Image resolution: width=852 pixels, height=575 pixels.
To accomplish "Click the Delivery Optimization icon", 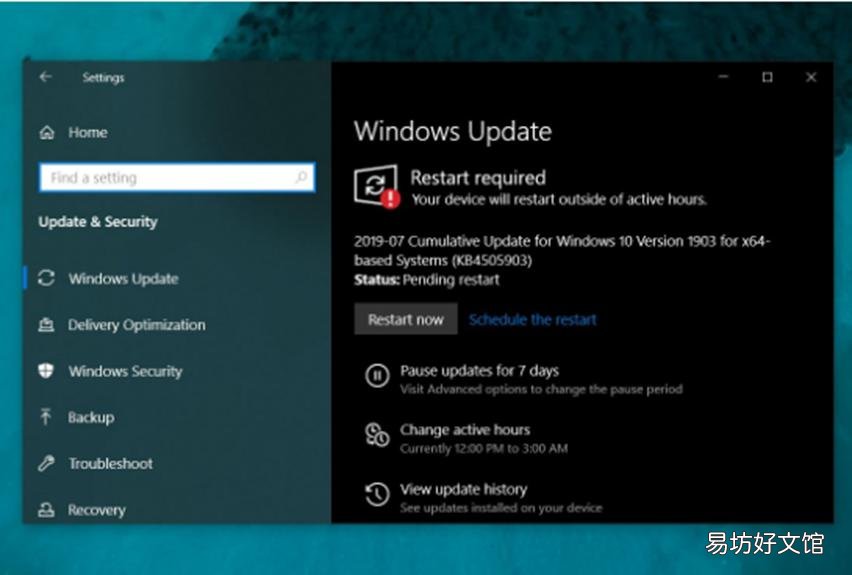I will (x=46, y=325).
